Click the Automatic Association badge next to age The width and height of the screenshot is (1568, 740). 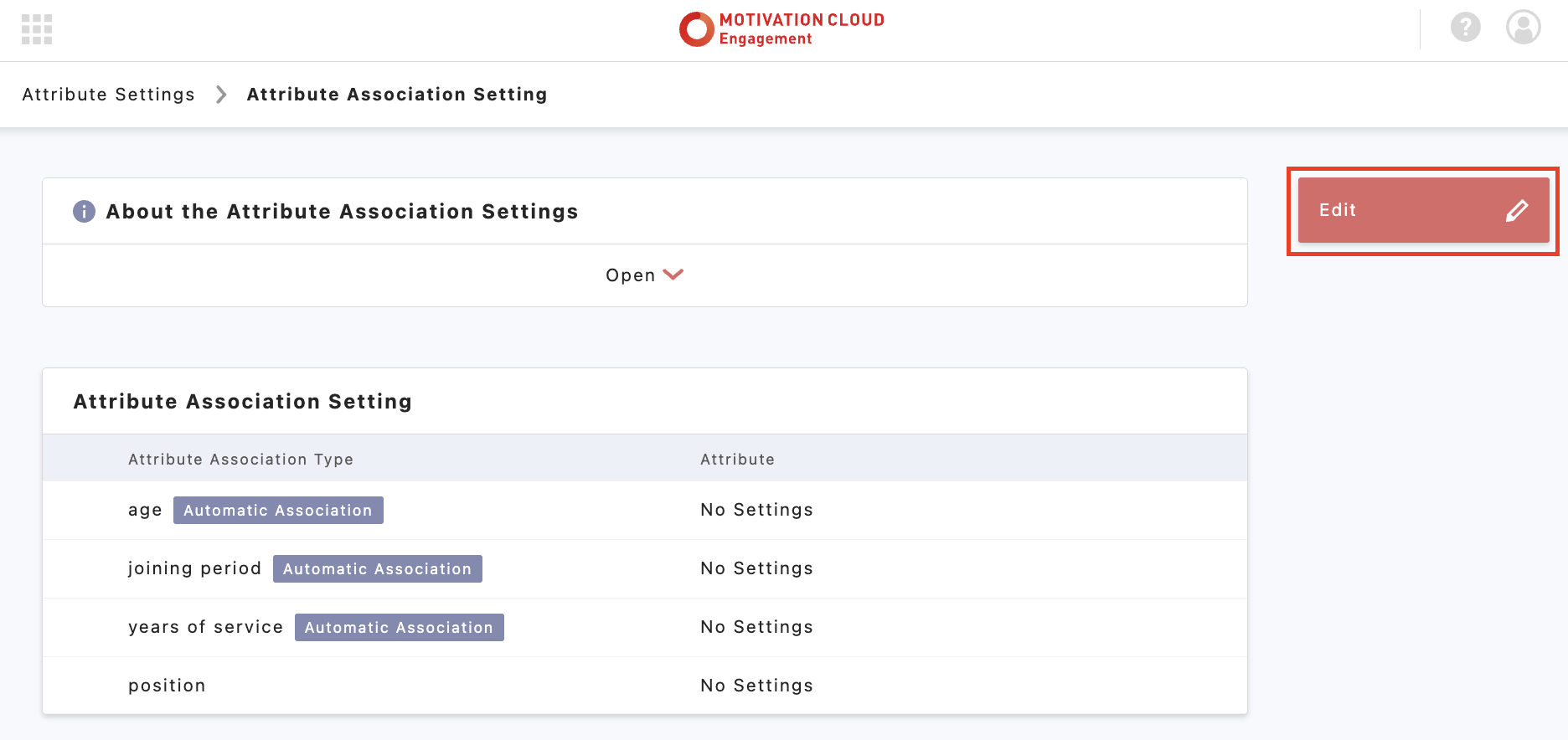[x=278, y=511]
